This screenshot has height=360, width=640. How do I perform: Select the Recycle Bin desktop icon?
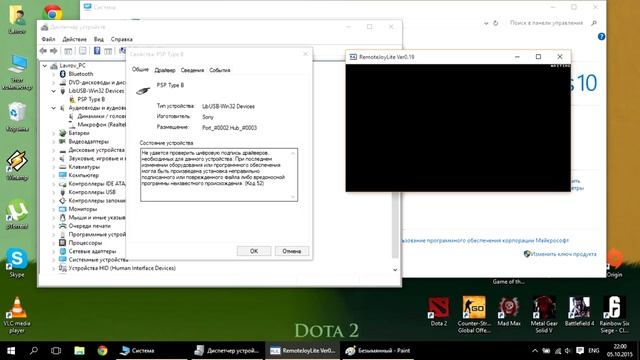[17, 117]
